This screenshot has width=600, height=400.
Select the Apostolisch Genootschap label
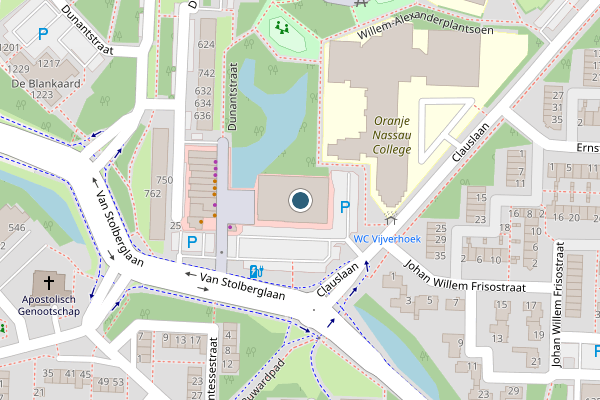49,305
